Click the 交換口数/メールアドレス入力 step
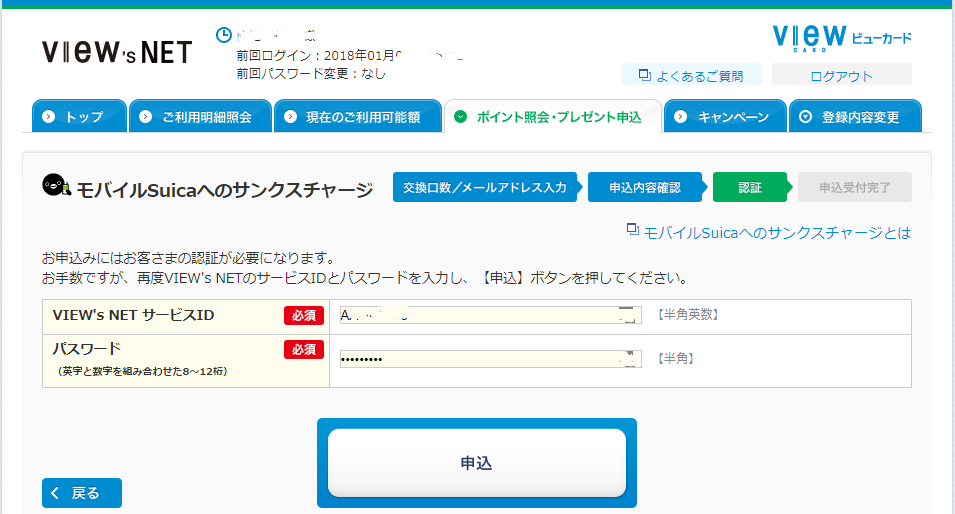955x514 pixels. pyautogui.click(x=485, y=188)
